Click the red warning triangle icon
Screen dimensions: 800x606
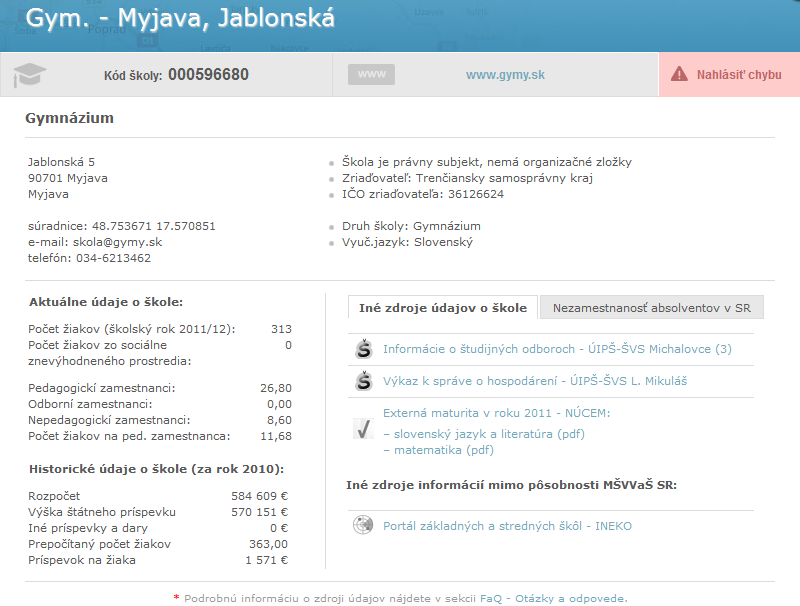click(679, 74)
